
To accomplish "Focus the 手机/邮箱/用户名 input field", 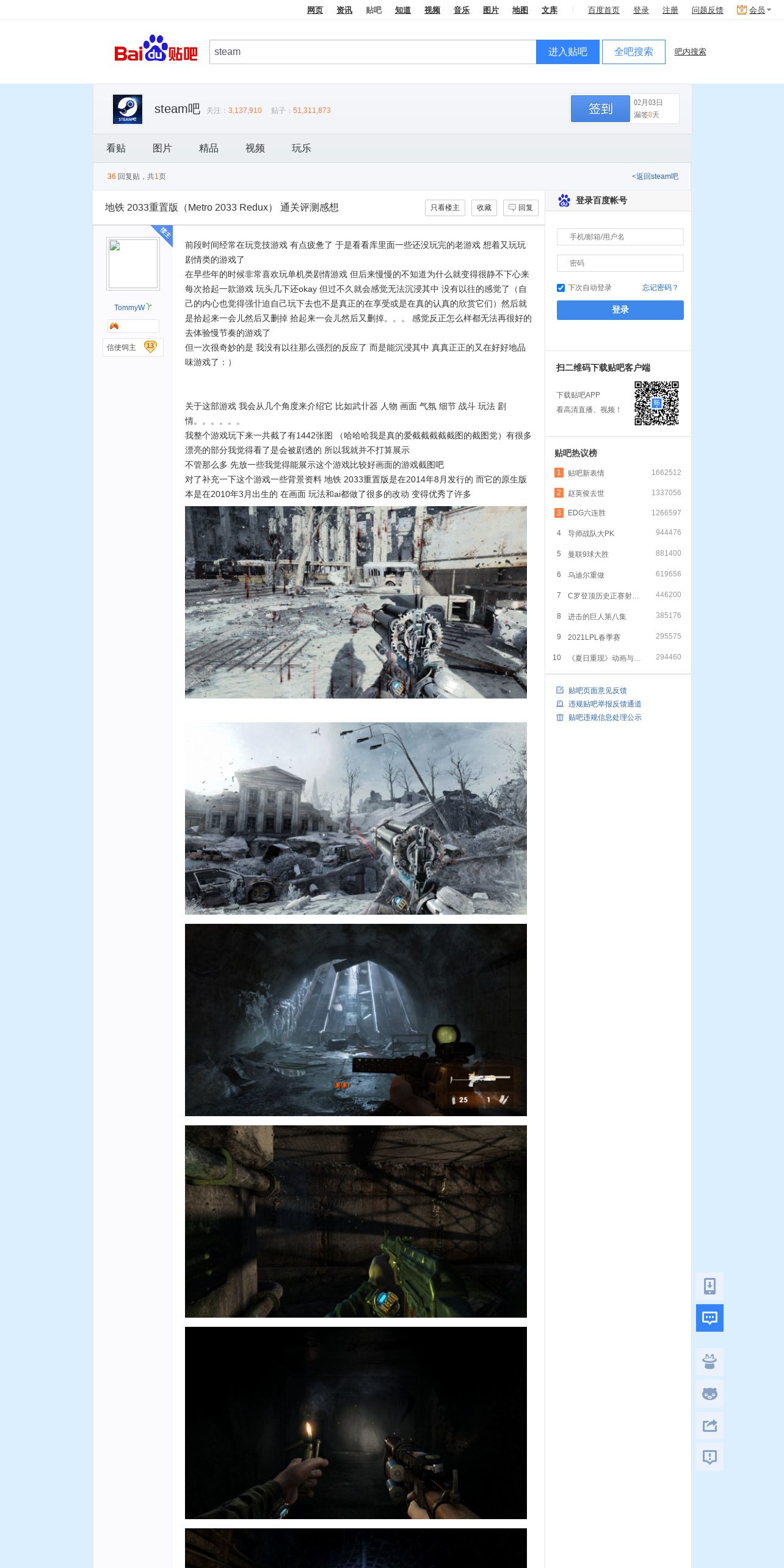I will point(620,237).
